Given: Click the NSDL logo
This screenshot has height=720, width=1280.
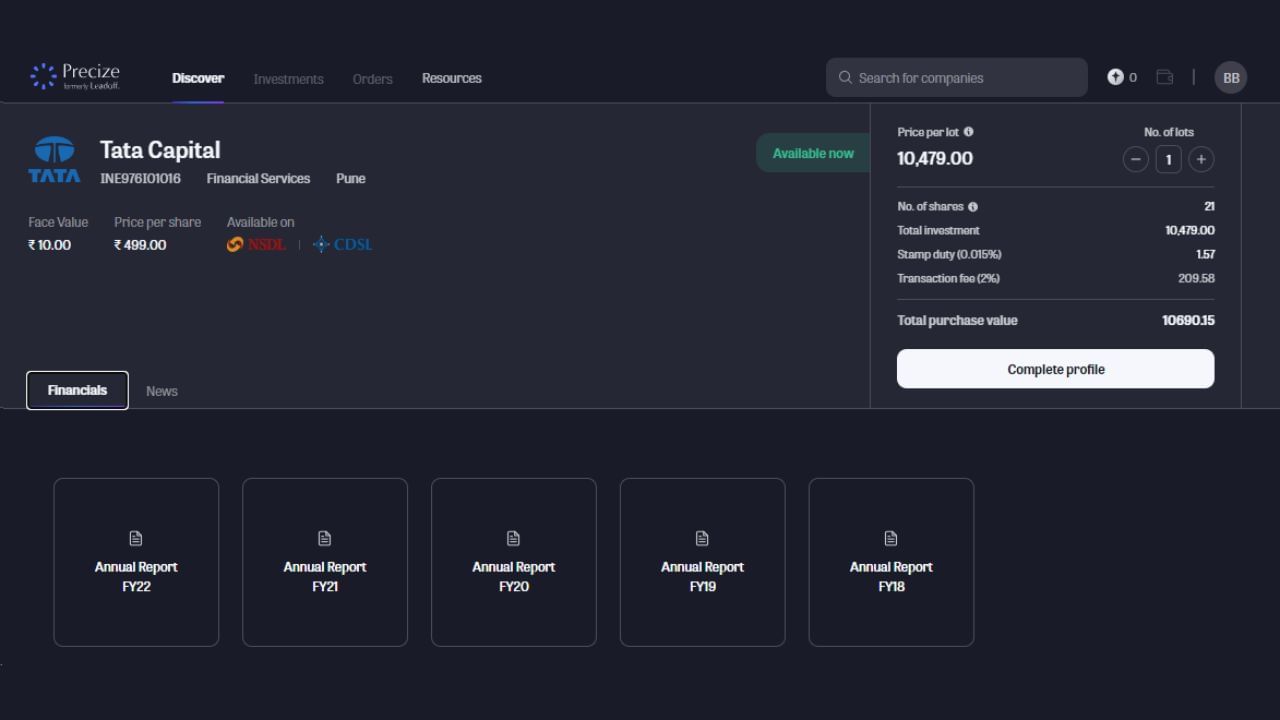Looking at the screenshot, I should (256, 244).
